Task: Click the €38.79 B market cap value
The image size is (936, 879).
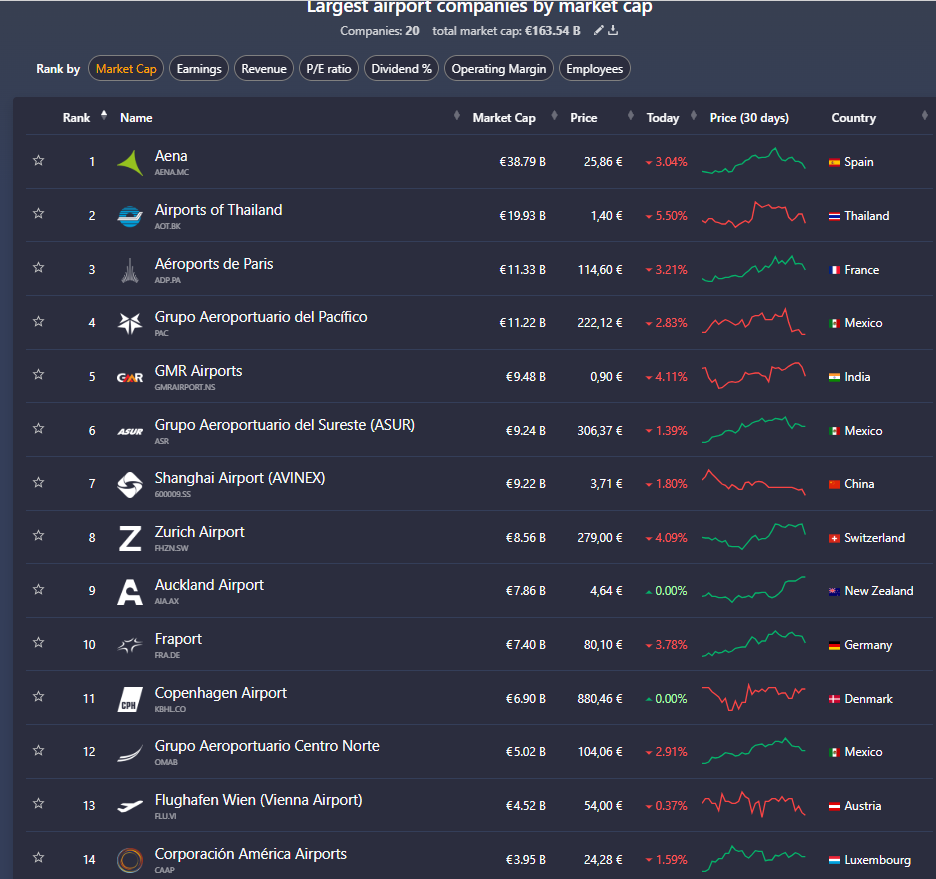Action: (x=522, y=162)
